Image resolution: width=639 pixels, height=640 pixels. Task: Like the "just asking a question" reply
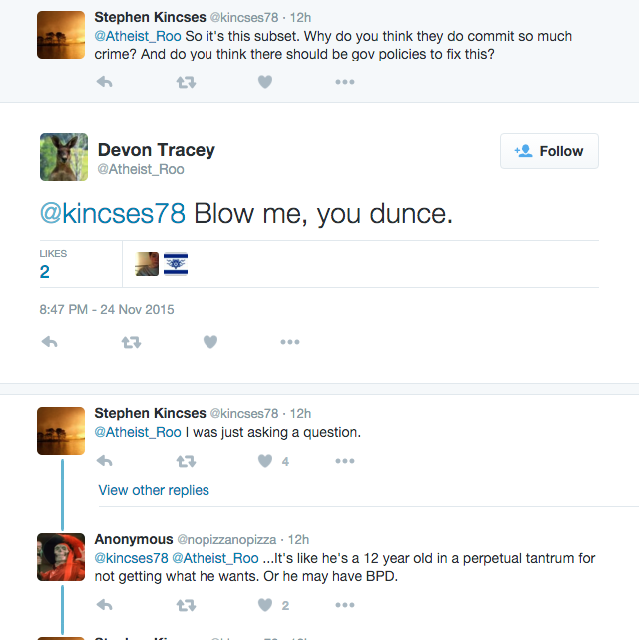[x=265, y=461]
